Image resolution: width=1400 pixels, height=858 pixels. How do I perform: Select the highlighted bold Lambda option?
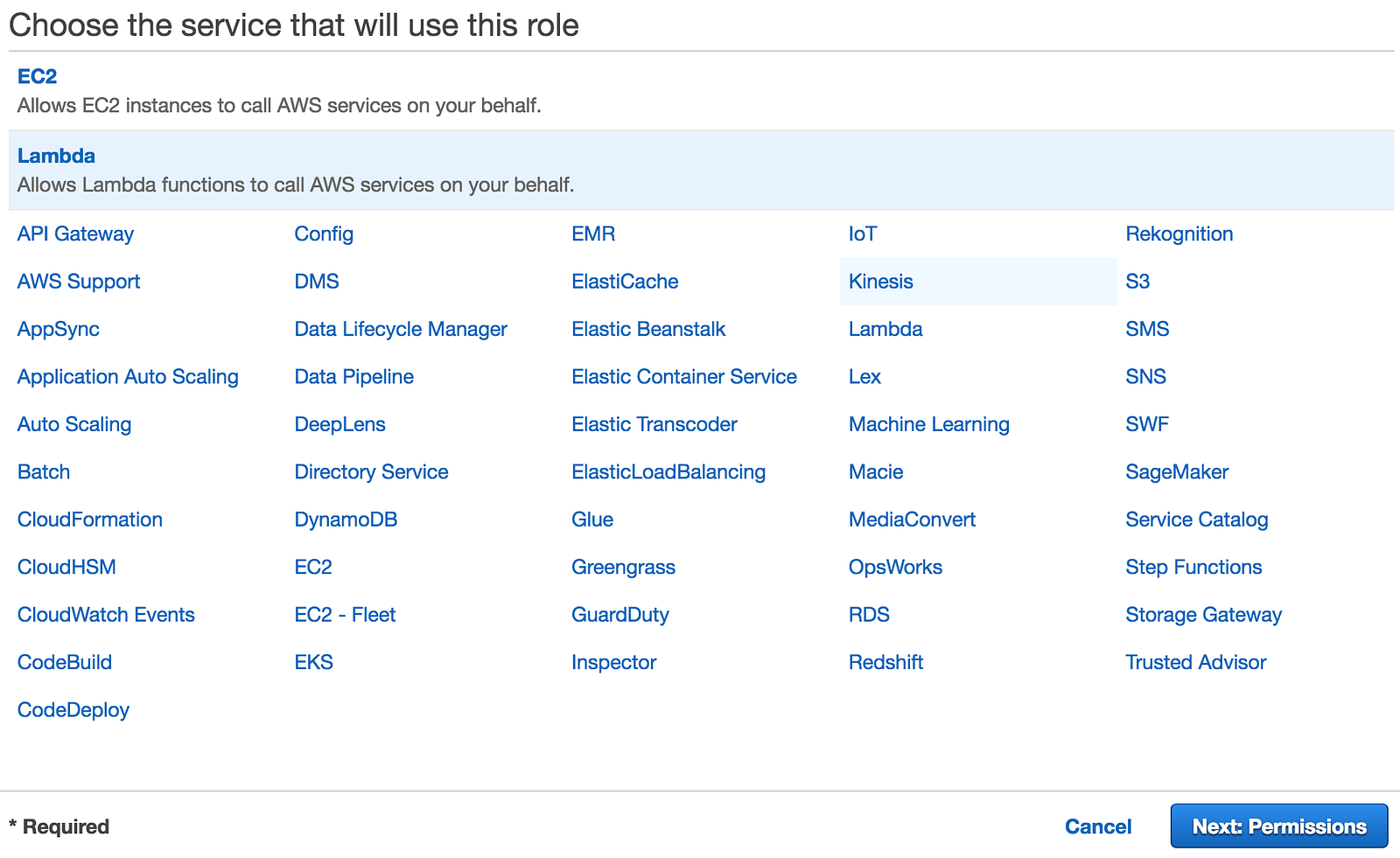[x=56, y=156]
